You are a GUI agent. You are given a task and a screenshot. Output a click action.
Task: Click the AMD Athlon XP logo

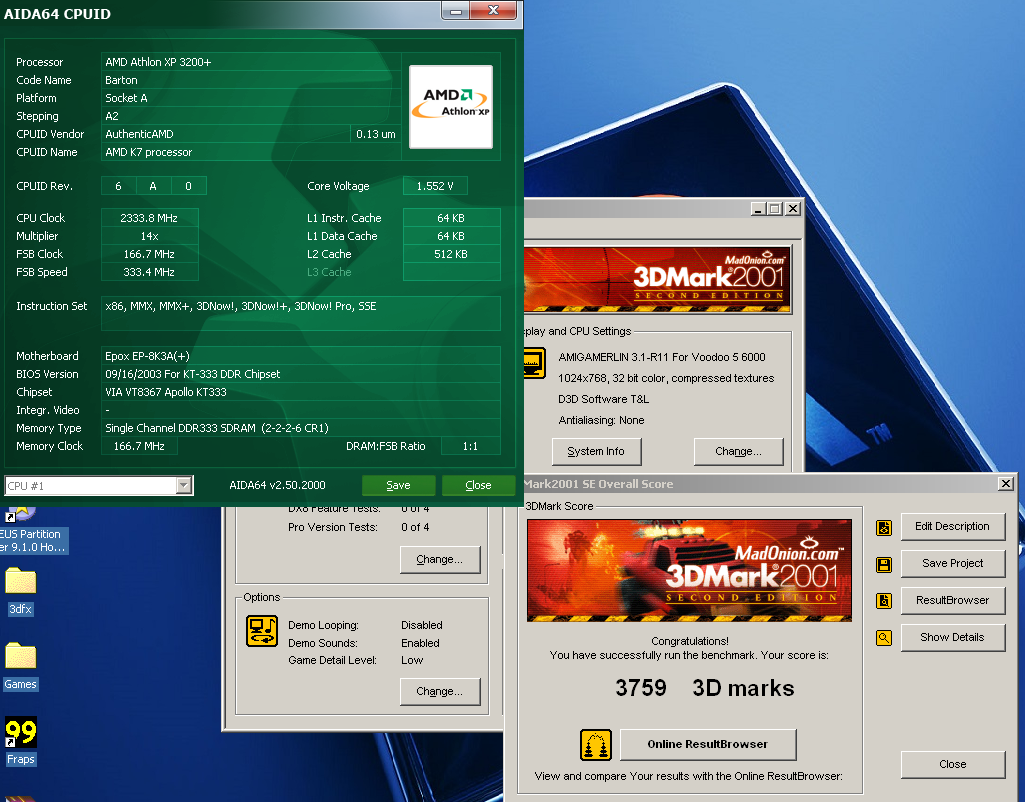450,107
